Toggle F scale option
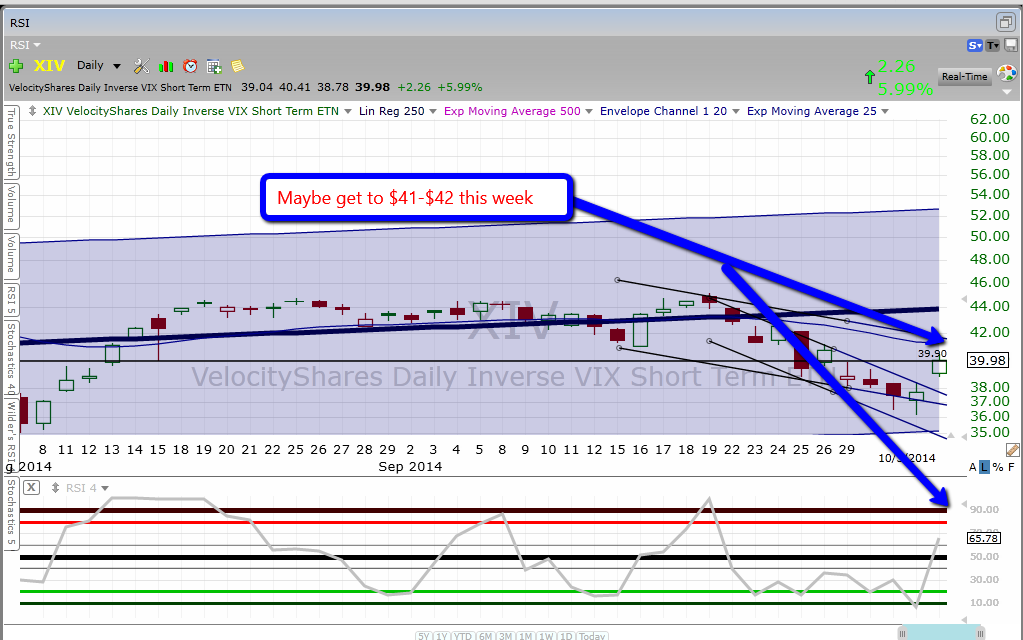Image resolution: width=1023 pixels, height=640 pixels. [1011, 467]
